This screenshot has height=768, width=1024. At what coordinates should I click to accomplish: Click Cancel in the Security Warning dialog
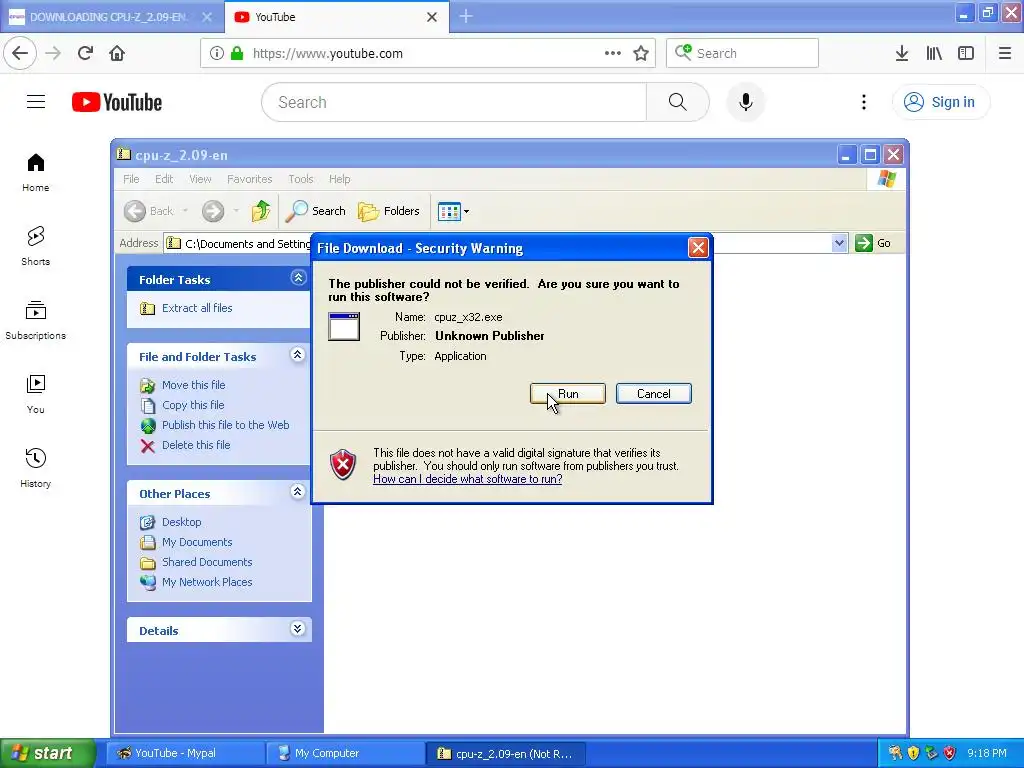pyautogui.click(x=654, y=394)
